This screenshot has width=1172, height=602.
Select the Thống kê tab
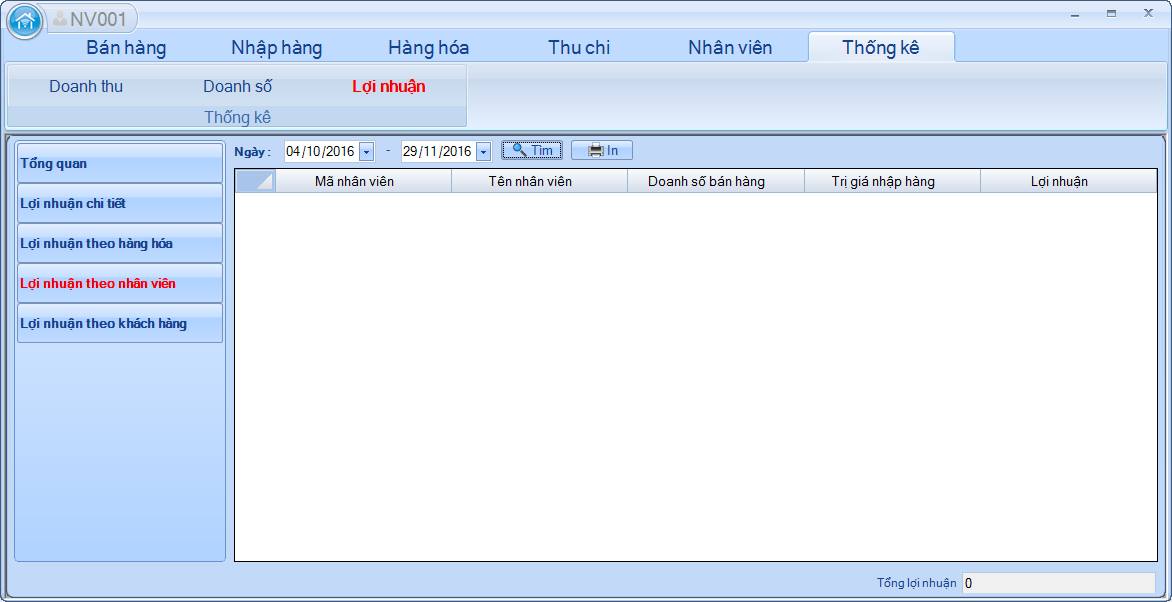[881, 47]
